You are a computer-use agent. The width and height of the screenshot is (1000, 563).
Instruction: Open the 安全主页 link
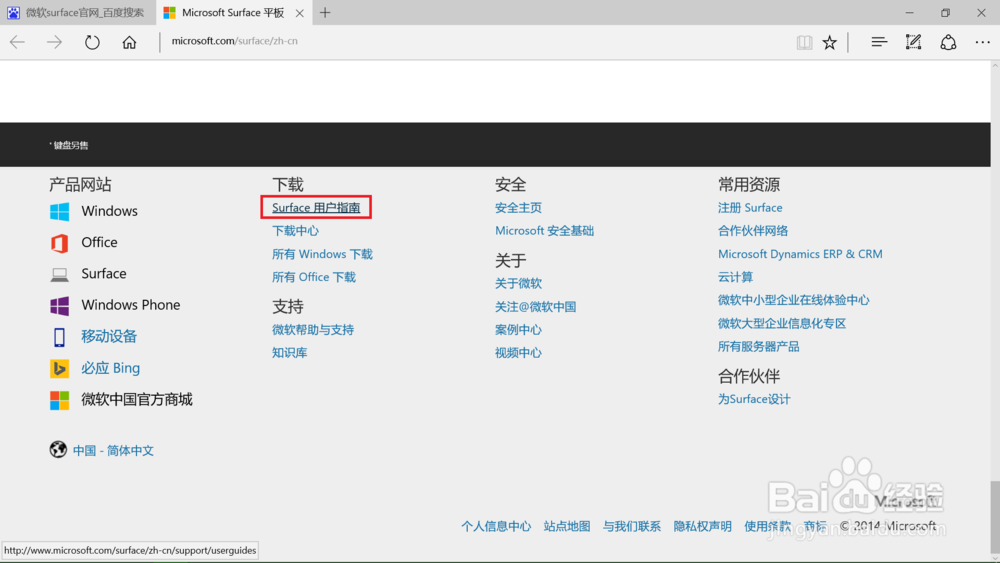point(518,208)
